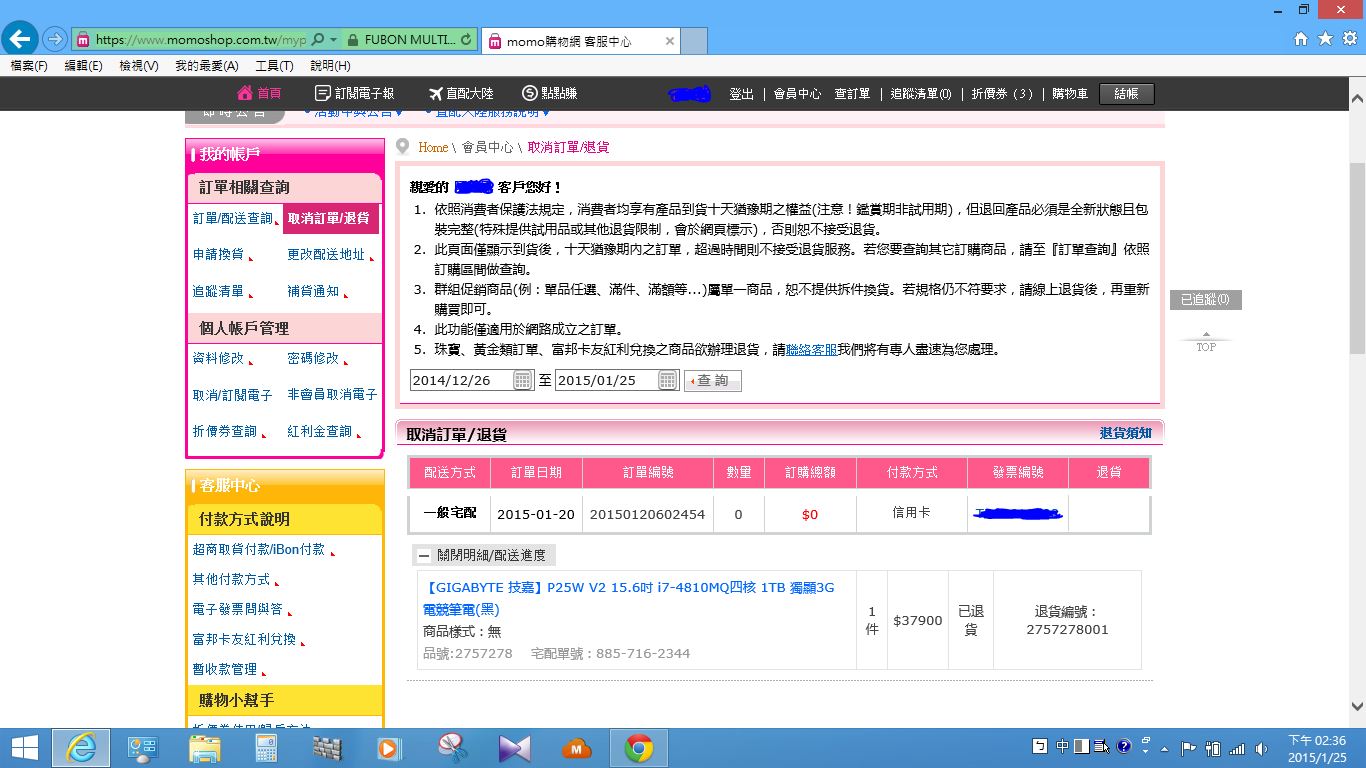Open the GIGABYTE 技嘉 P25W V2 product link
The image size is (1366, 768).
pos(629,598)
